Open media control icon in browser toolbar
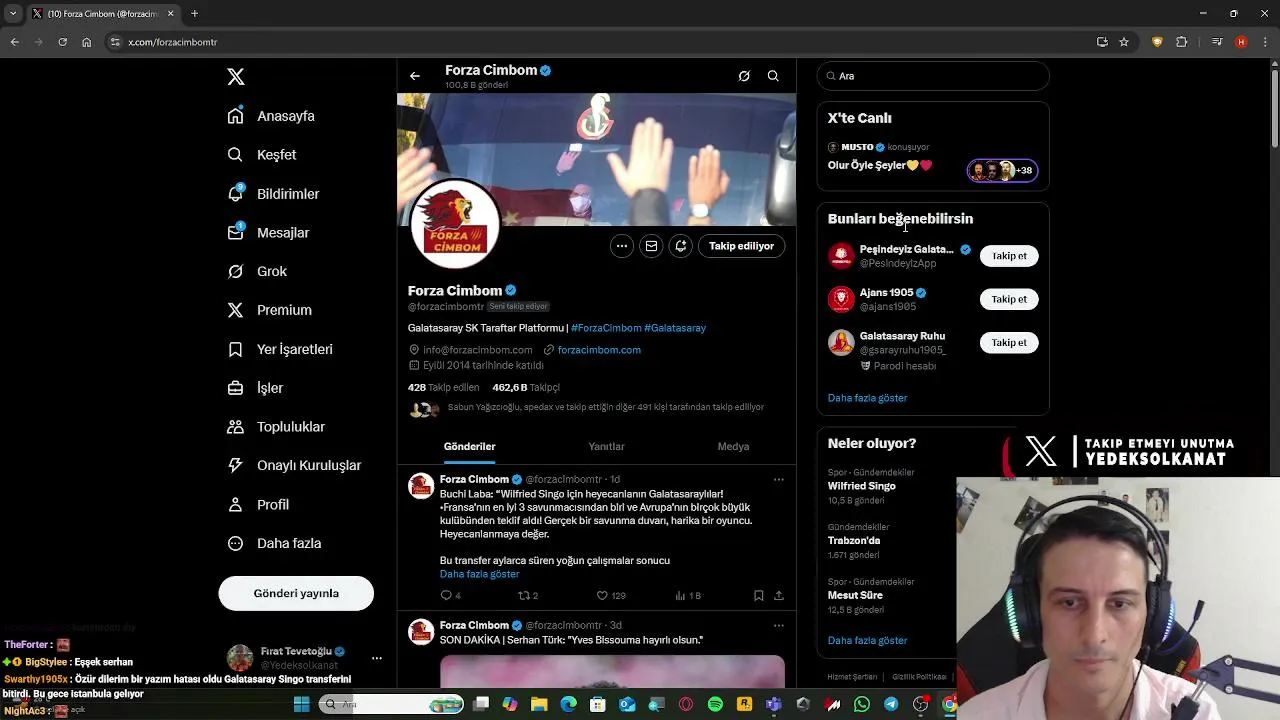The height and width of the screenshot is (720, 1280). [1217, 42]
